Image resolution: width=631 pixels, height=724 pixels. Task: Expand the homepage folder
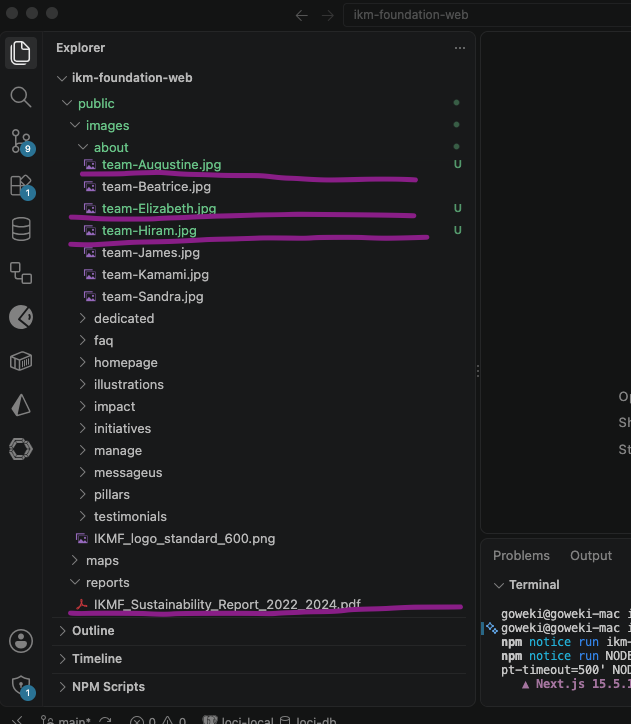click(x=83, y=362)
